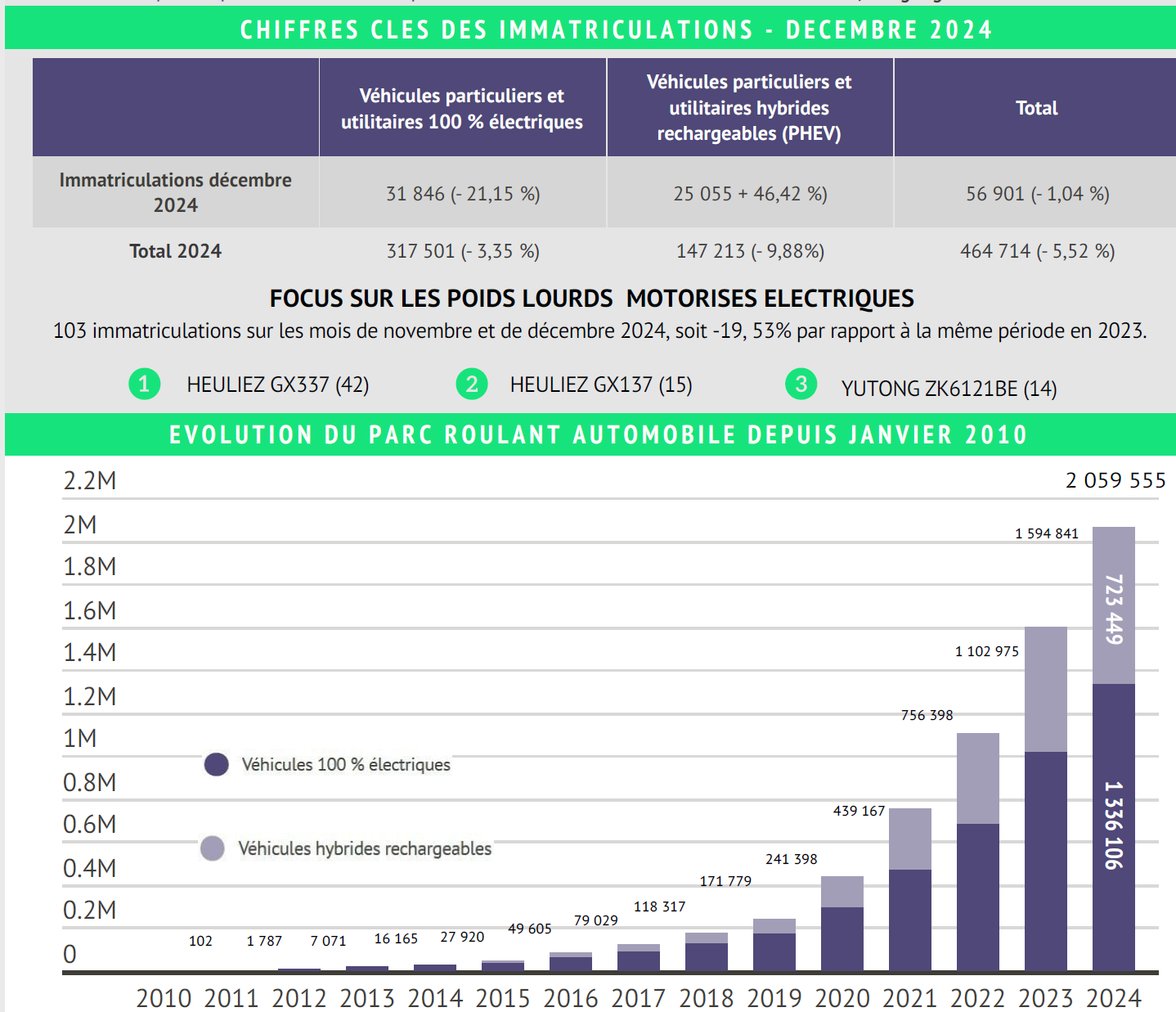Viewport: 1176px width, 1012px height.
Task: Click the 100 % électriques column header
Action: coord(462,108)
